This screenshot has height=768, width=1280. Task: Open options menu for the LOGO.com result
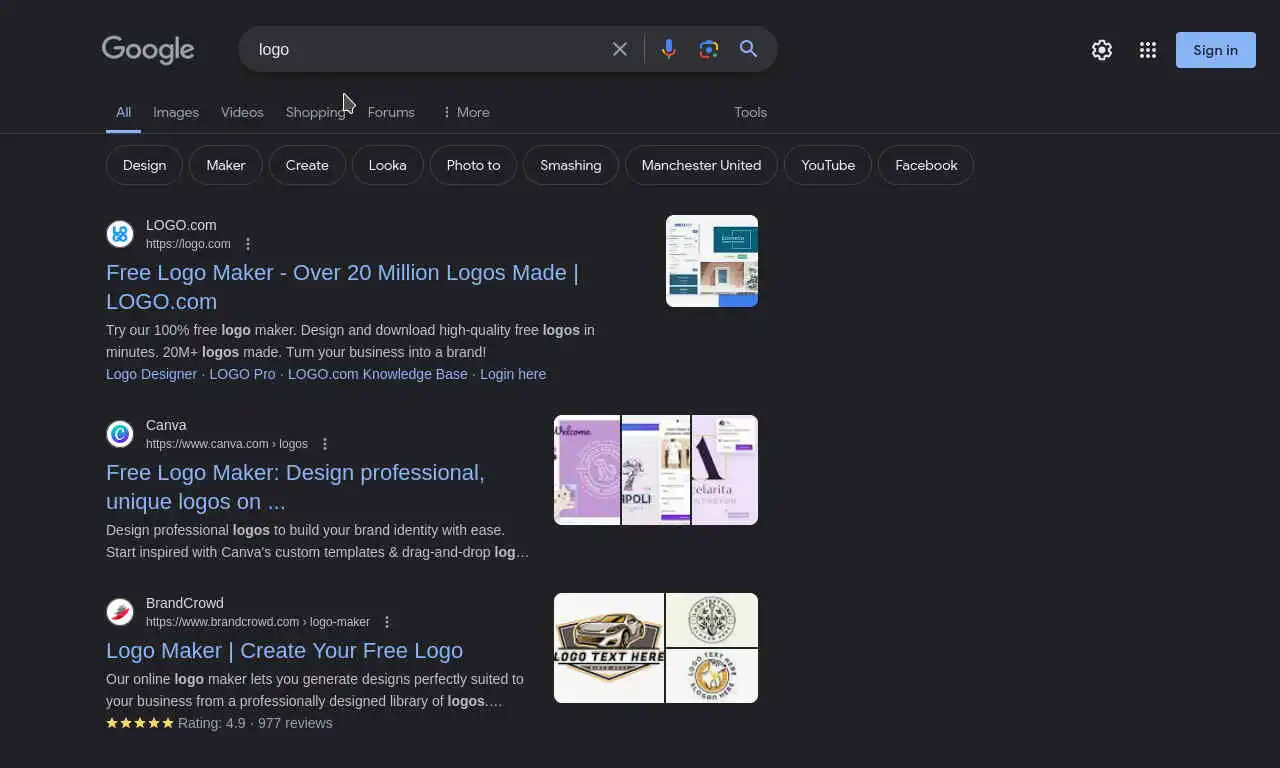tap(248, 244)
